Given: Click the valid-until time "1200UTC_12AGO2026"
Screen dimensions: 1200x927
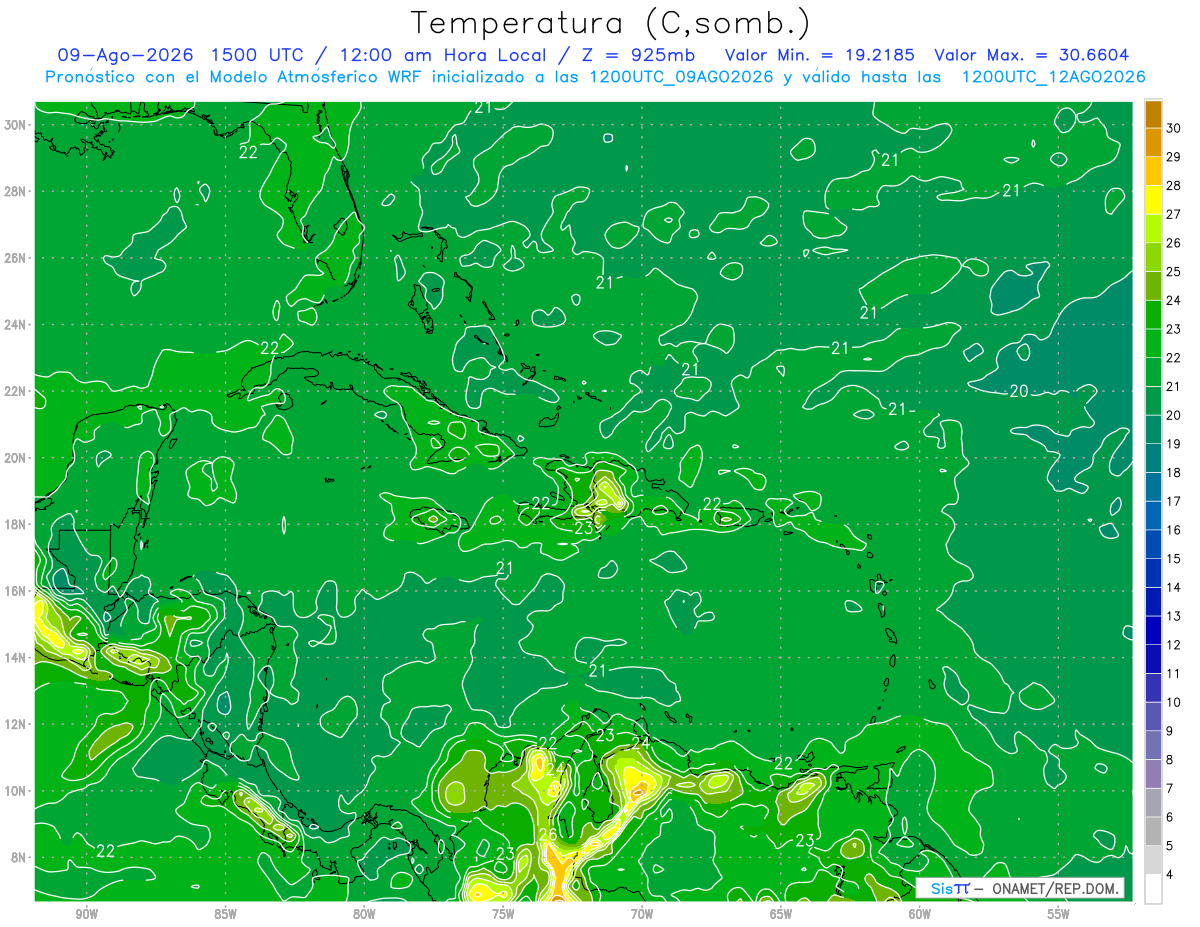Looking at the screenshot, I should pyautogui.click(x=1053, y=77).
